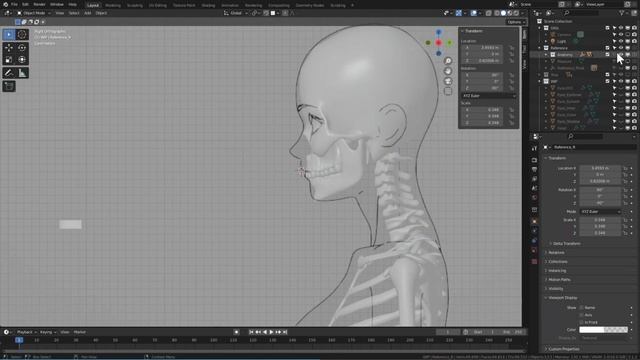The height and width of the screenshot is (360, 640).
Task: Switch to the Layout workspace tab
Action: pyautogui.click(x=93, y=5)
